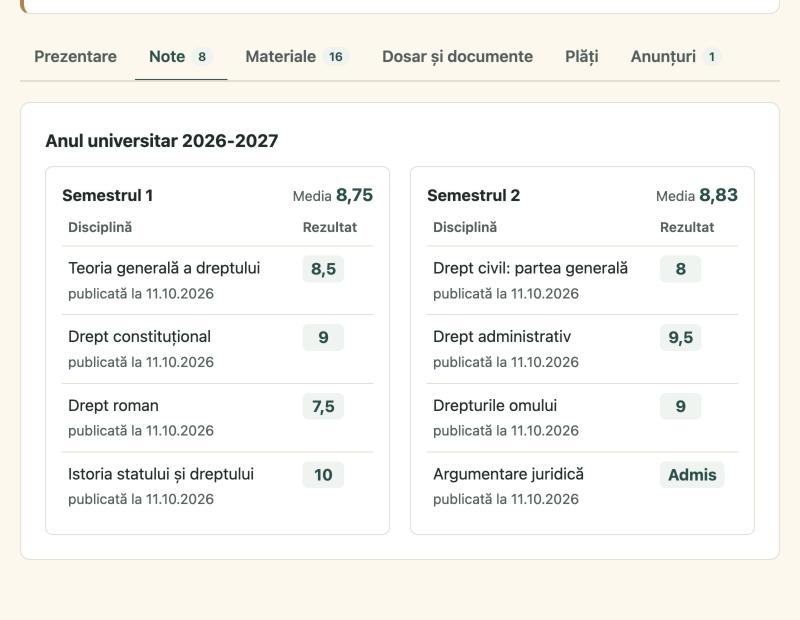The image size is (800, 620).
Task: Click the Semestrul 1 heading
Action: pyautogui.click(x=108, y=195)
